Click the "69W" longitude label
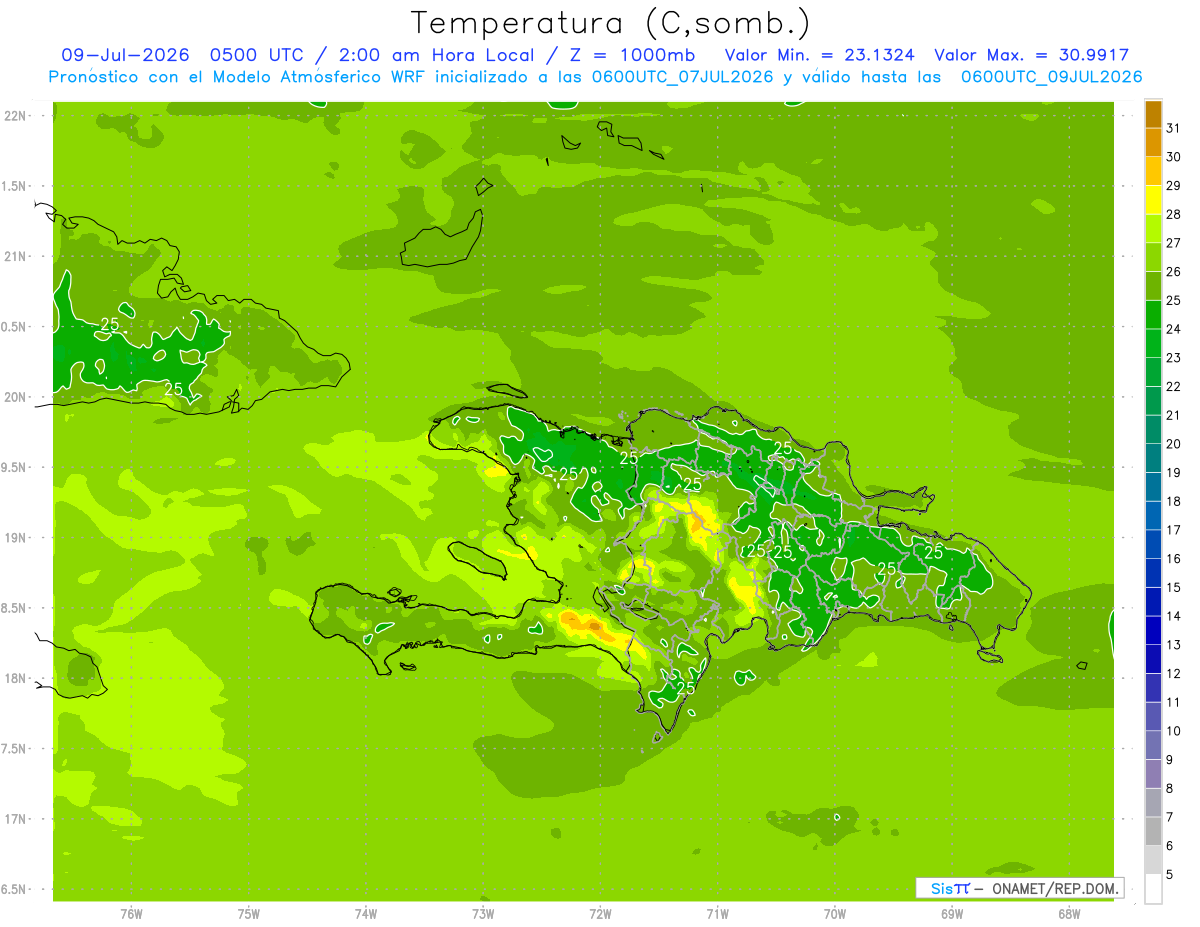 pos(952,913)
